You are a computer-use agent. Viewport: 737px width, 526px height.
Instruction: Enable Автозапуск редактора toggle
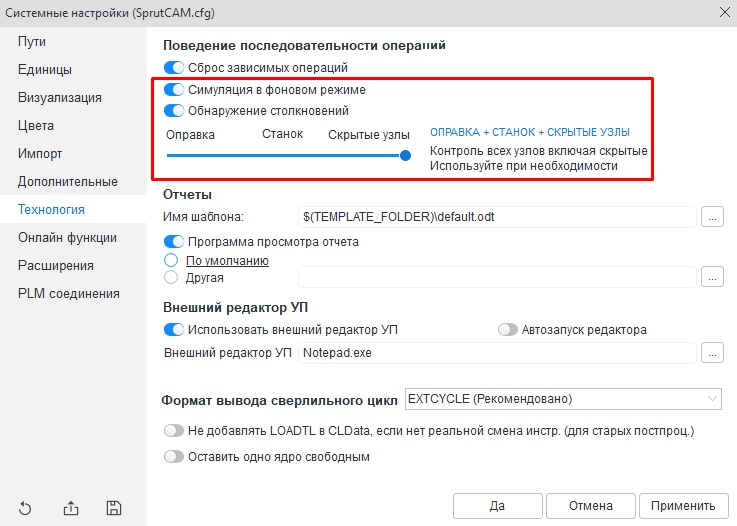coord(508,330)
